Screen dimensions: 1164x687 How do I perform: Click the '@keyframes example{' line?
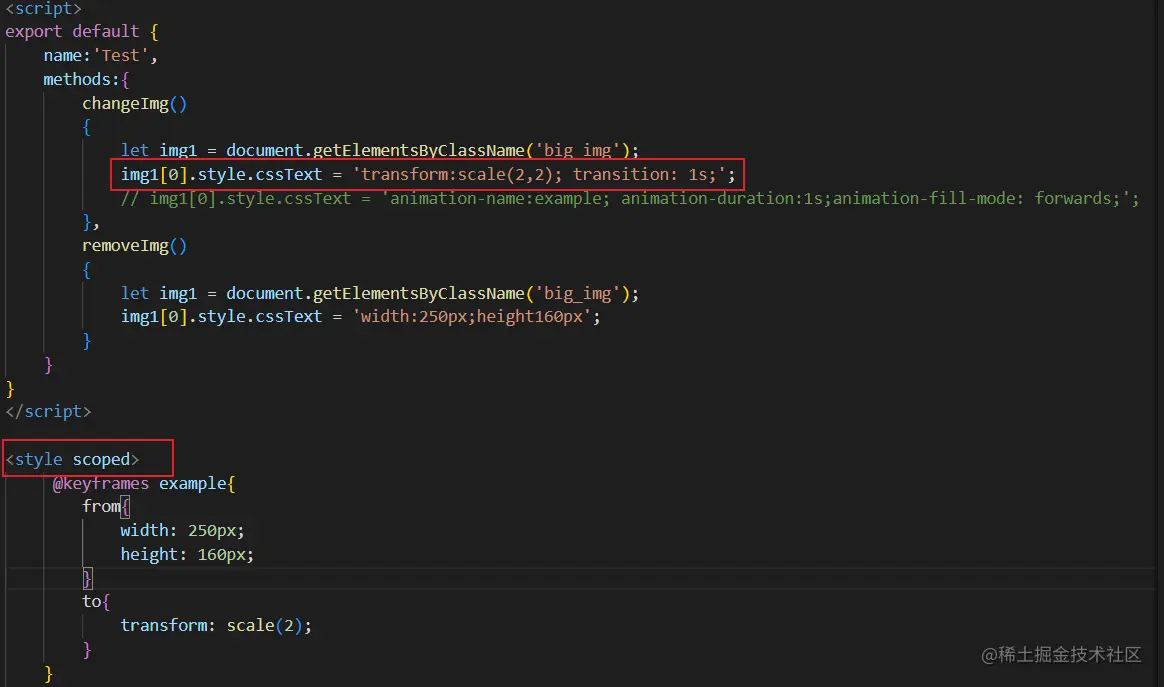pos(144,483)
